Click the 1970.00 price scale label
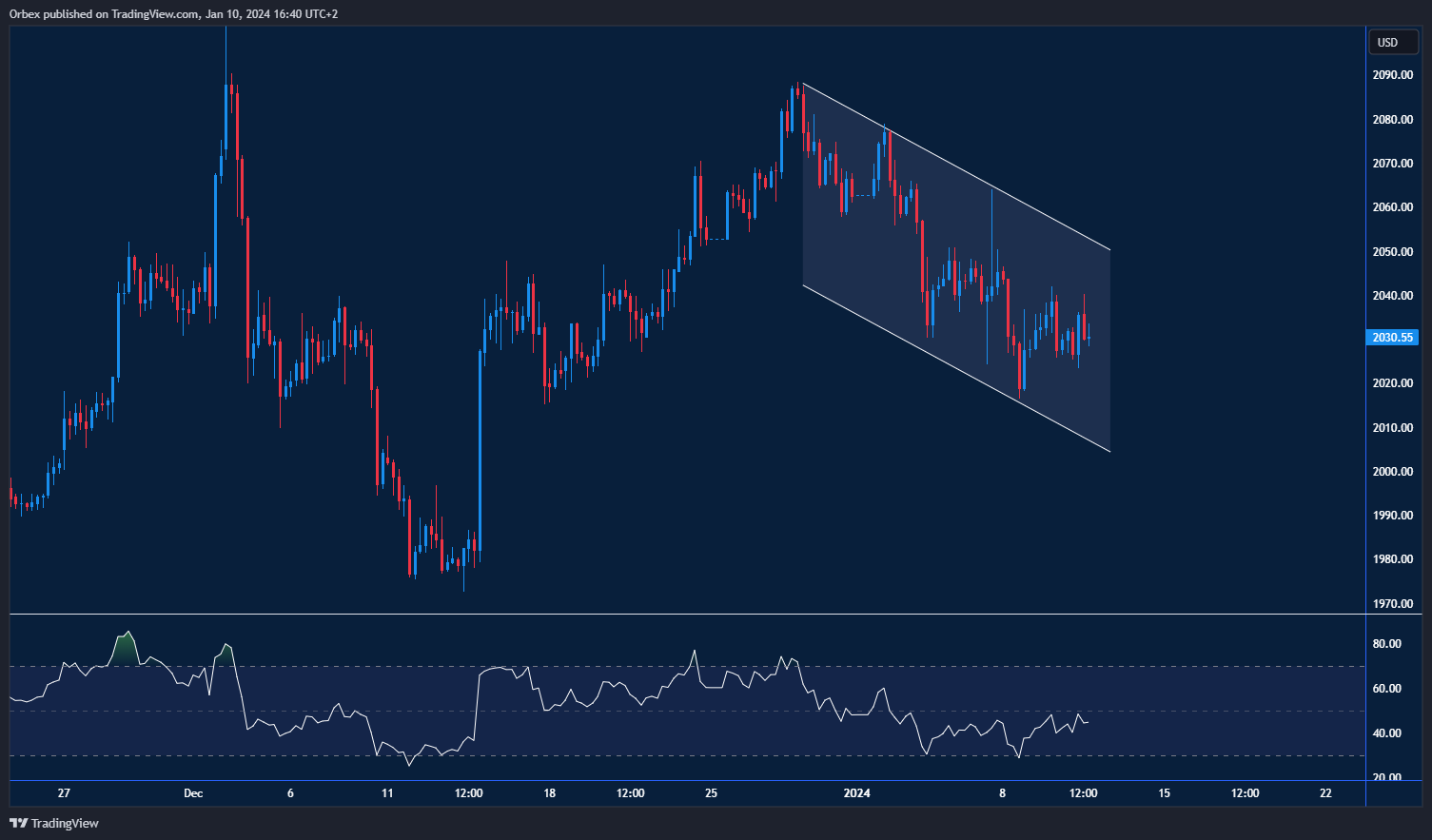The height and width of the screenshot is (840, 1432). (1392, 604)
